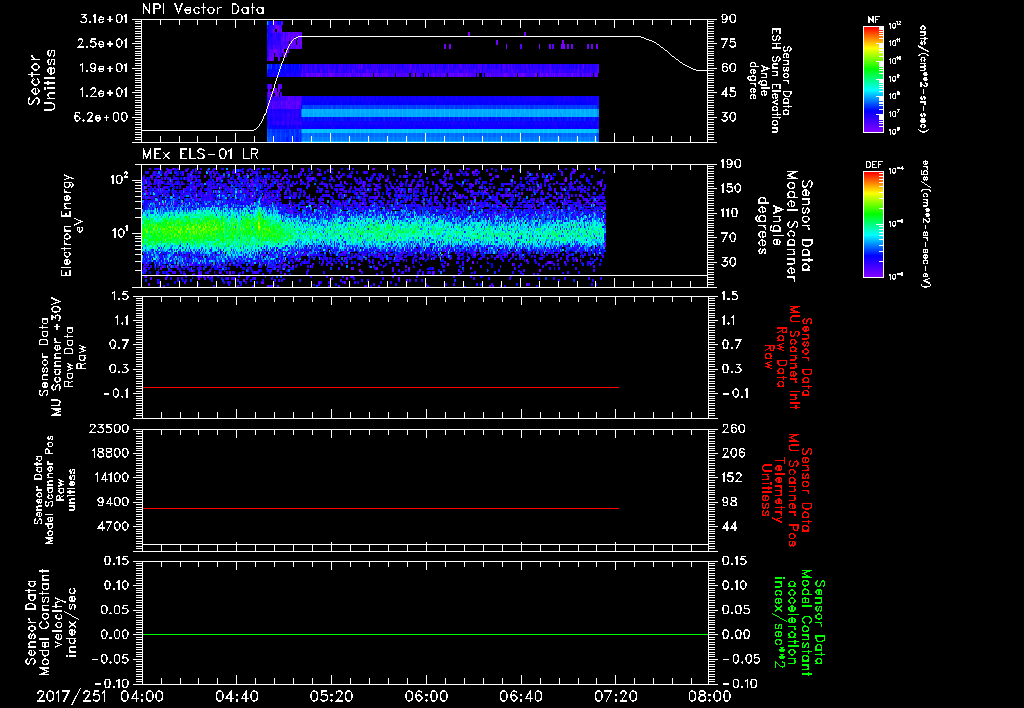Click the 23500 scanner position tick
This screenshot has width=1024, height=708.
[108, 429]
